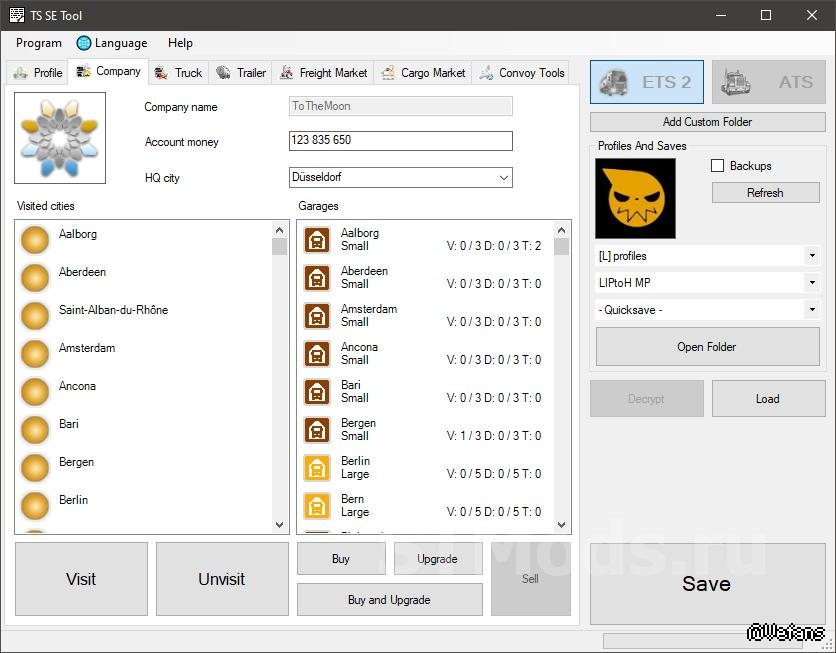The image size is (836, 653).
Task: Open the [L] profiles dropdown
Action: (x=811, y=256)
